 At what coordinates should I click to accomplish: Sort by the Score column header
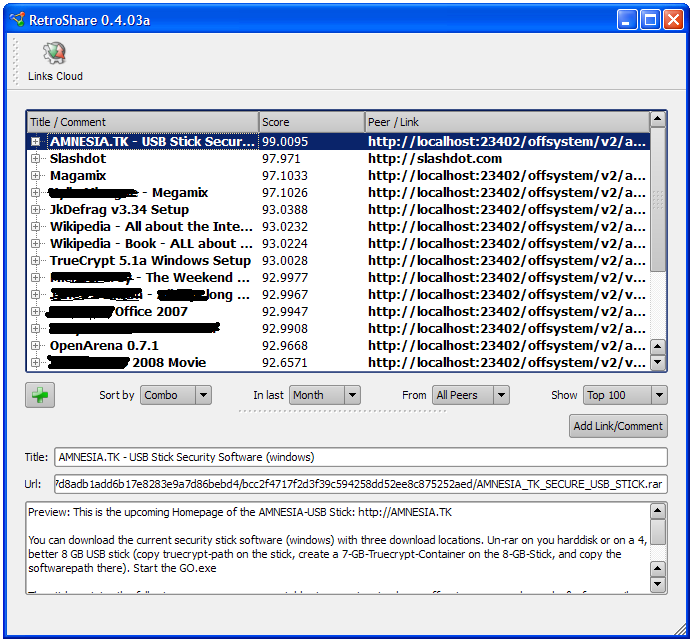pyautogui.click(x=312, y=122)
